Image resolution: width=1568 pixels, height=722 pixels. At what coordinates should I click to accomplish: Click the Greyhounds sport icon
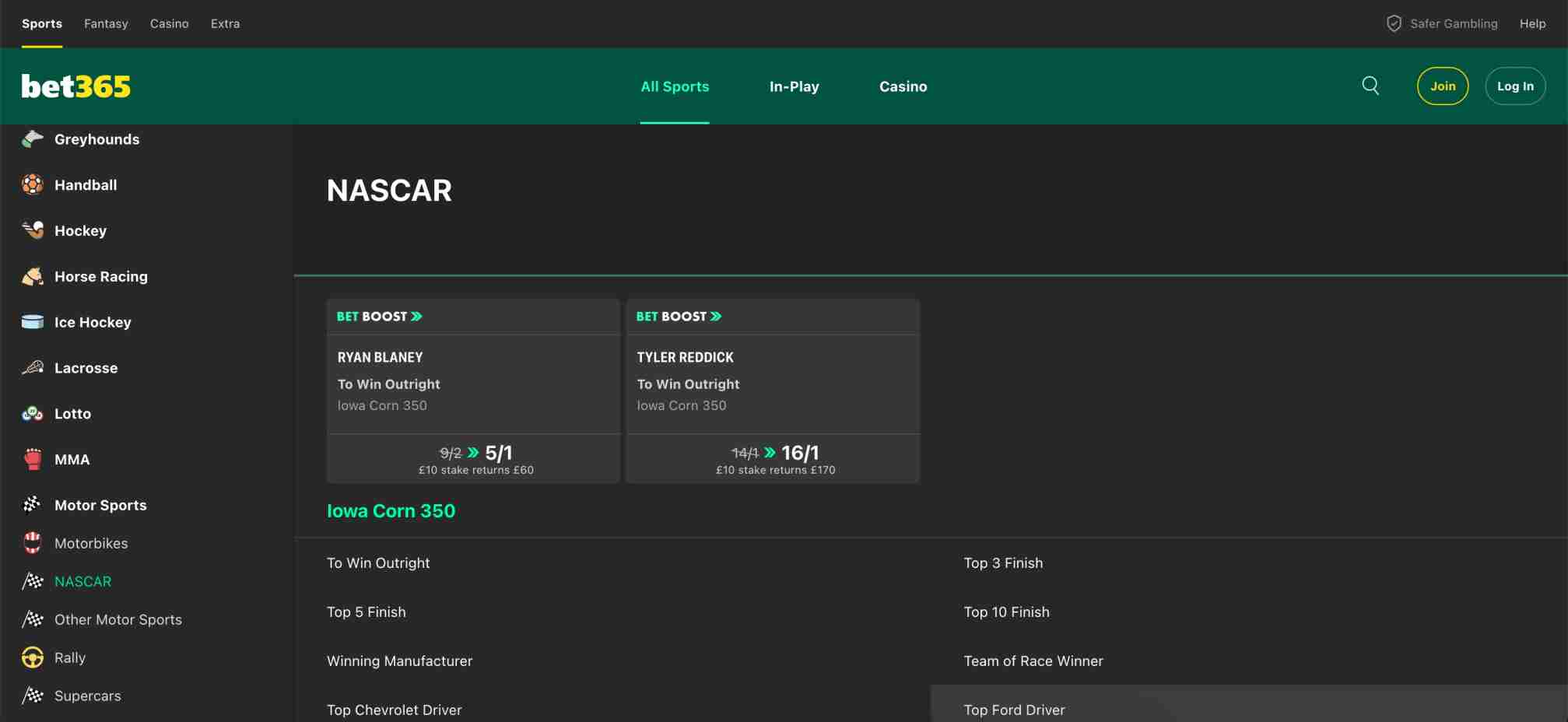tap(33, 139)
